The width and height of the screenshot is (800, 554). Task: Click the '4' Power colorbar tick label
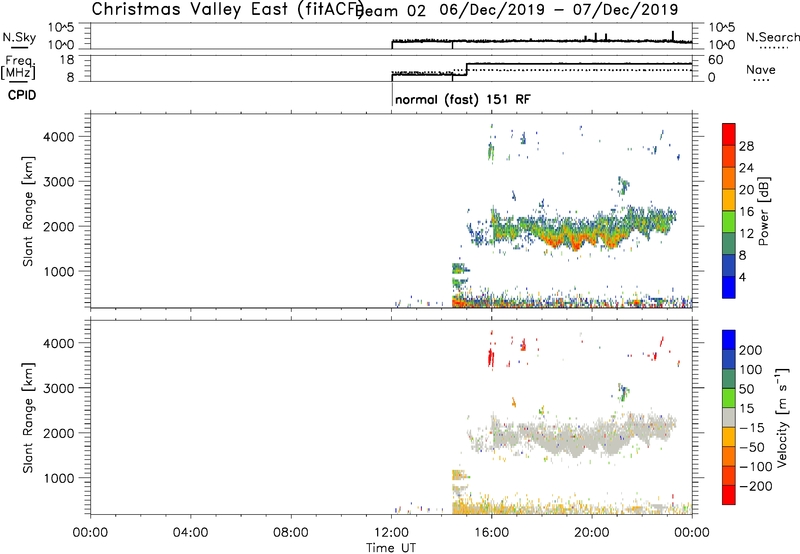[x=742, y=277]
